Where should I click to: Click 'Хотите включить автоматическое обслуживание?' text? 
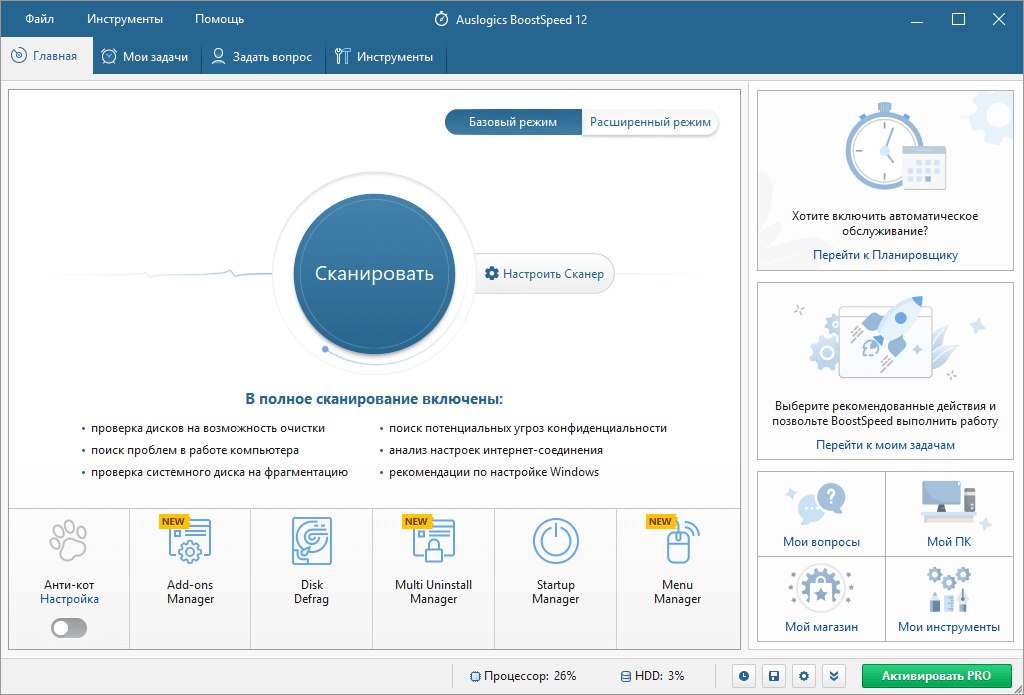point(885,223)
